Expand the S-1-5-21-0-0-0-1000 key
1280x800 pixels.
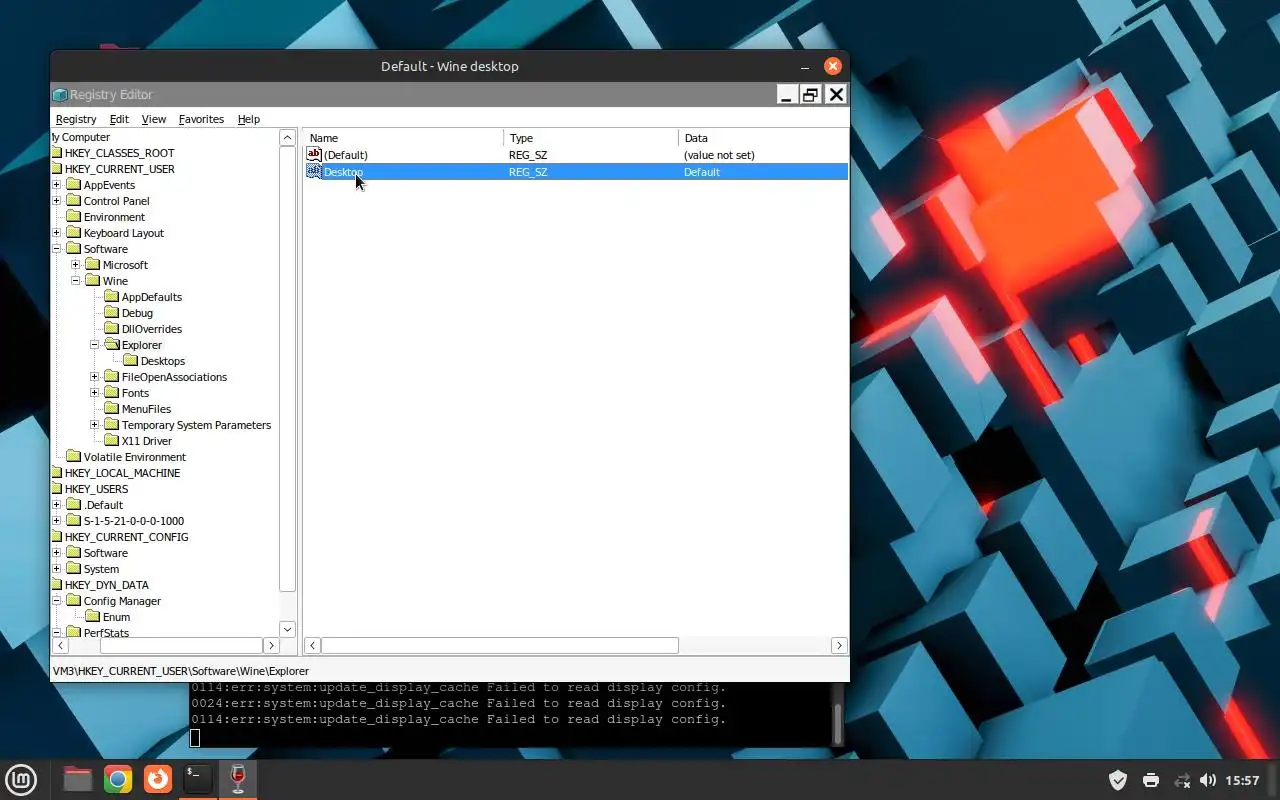[57, 521]
